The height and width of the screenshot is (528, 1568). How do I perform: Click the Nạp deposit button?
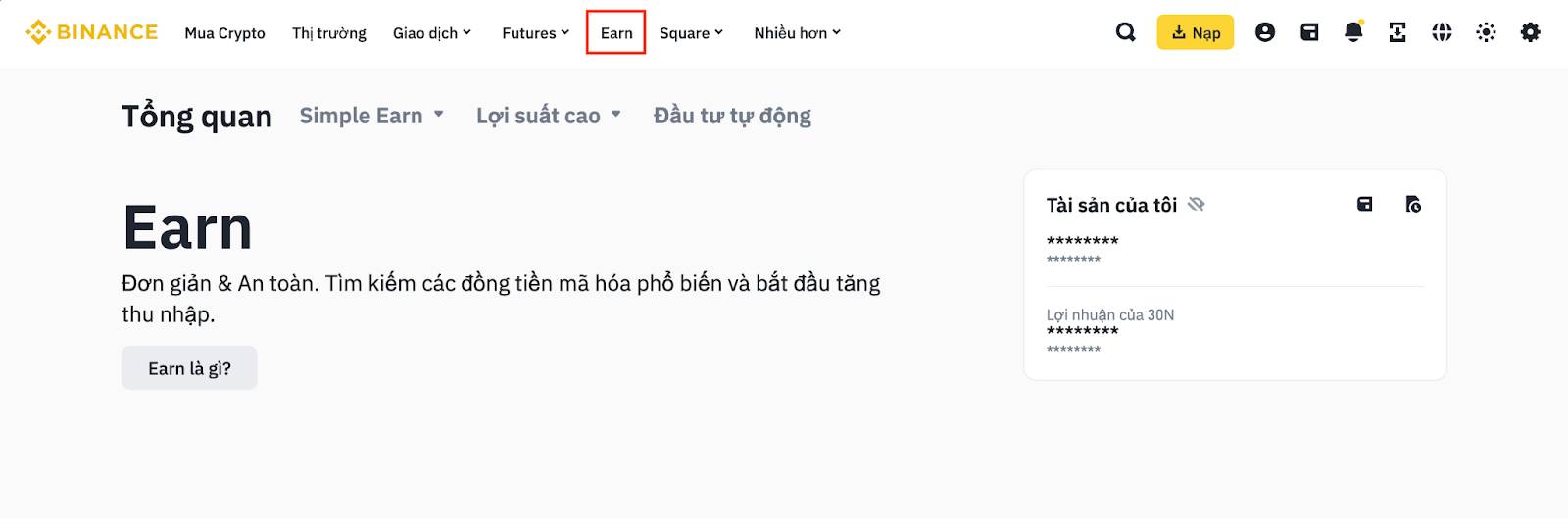pos(1195,32)
